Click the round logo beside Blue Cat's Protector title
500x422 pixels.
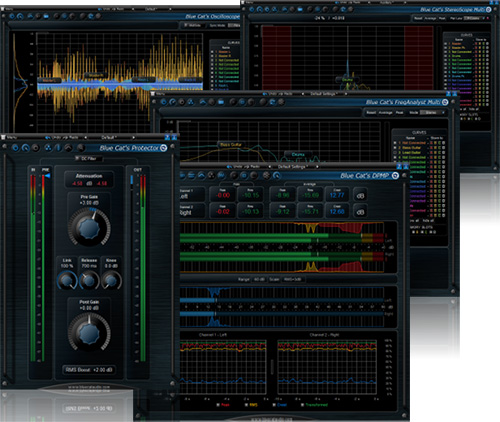[163, 148]
